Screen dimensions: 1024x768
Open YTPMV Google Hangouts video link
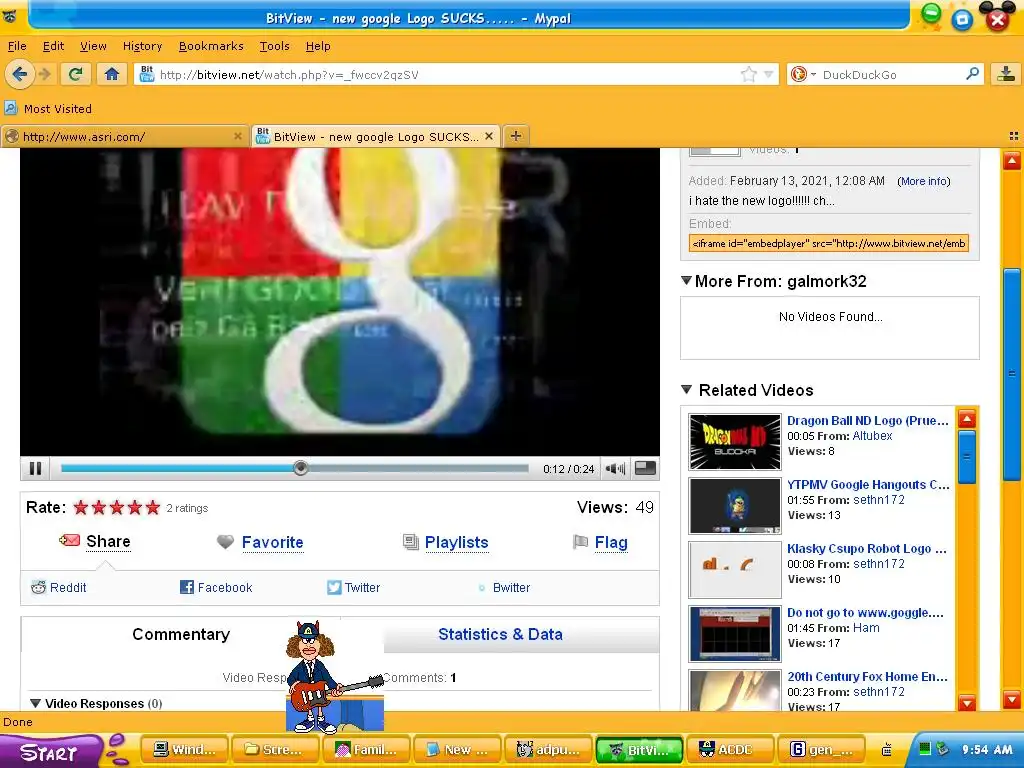(x=867, y=485)
